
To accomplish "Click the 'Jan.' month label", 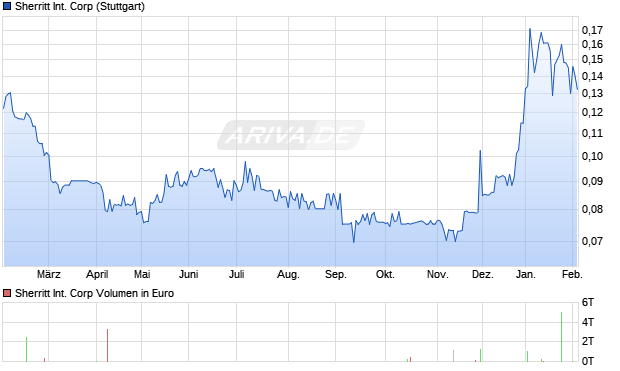I will click(x=525, y=274).
